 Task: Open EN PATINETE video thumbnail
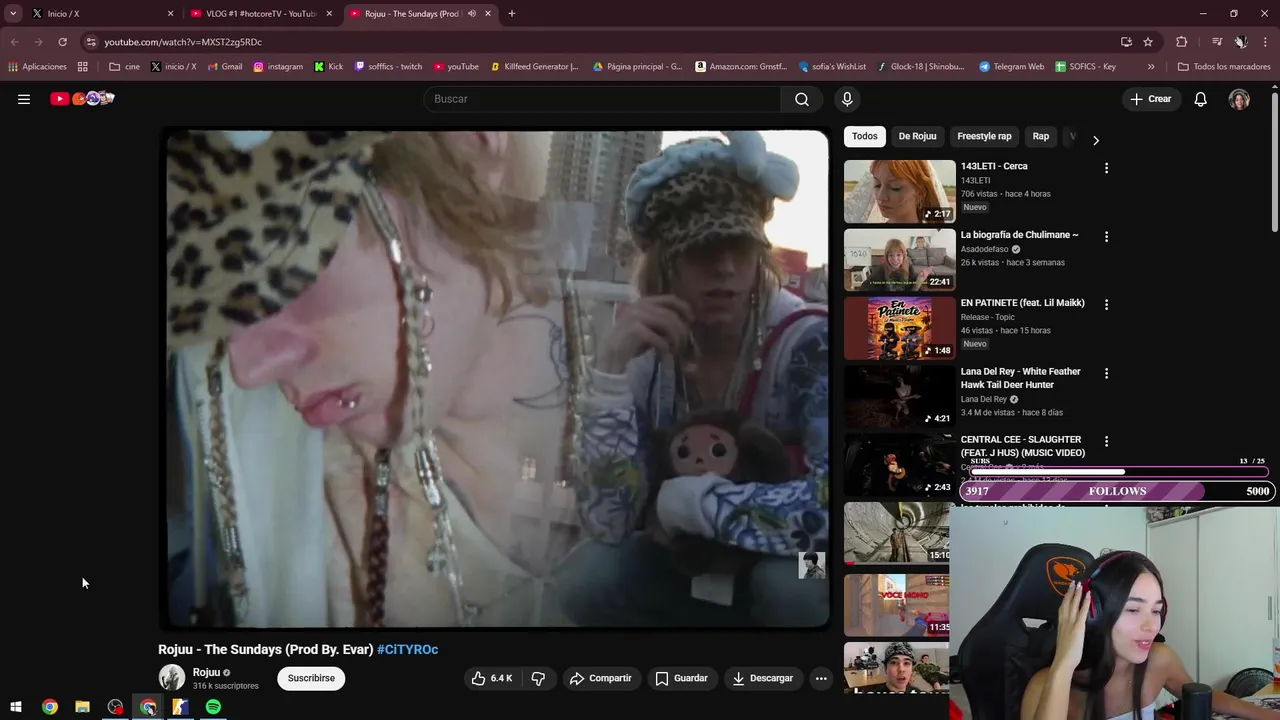coord(899,328)
